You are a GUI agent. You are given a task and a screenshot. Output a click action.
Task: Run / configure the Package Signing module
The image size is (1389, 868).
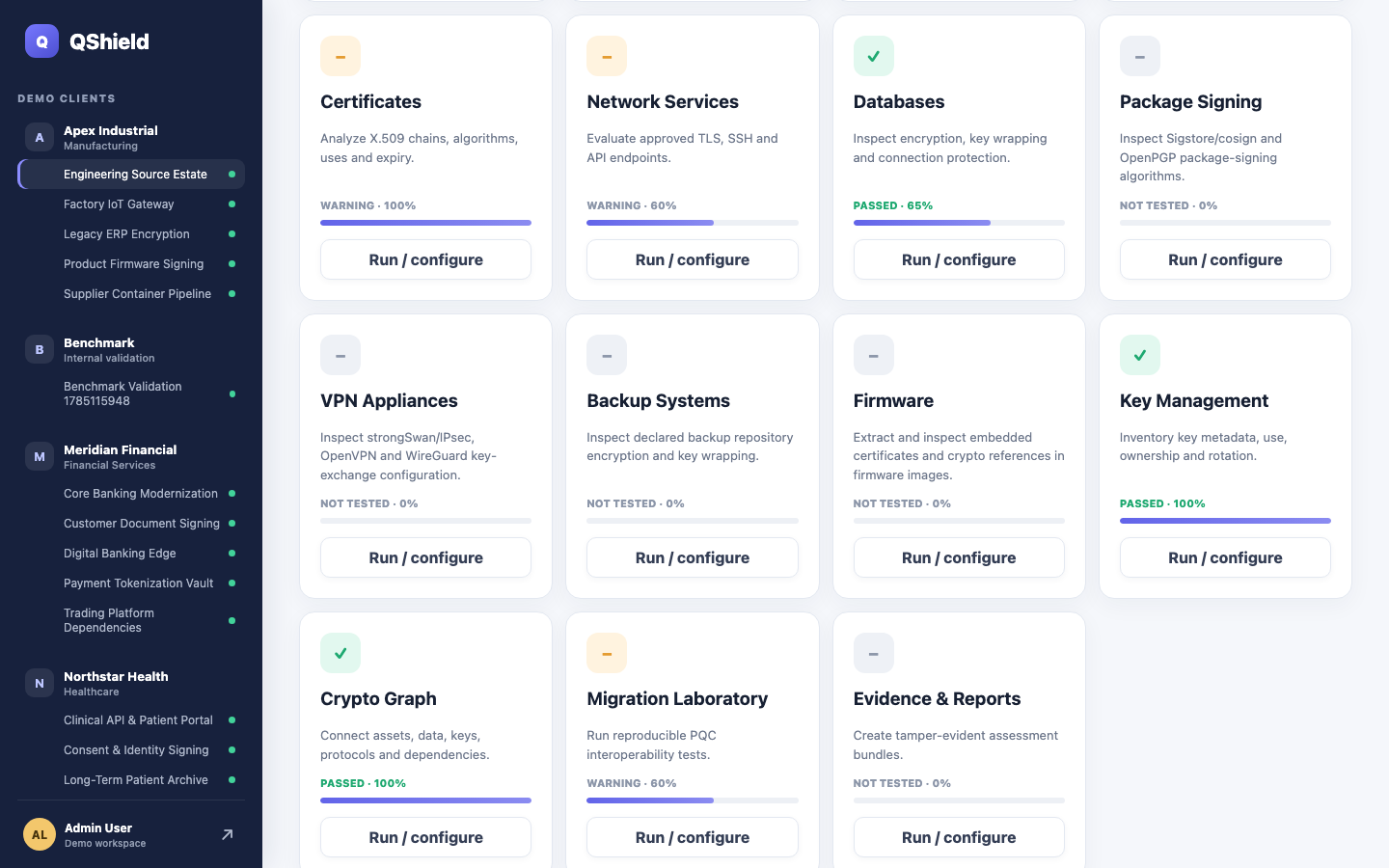click(1225, 259)
